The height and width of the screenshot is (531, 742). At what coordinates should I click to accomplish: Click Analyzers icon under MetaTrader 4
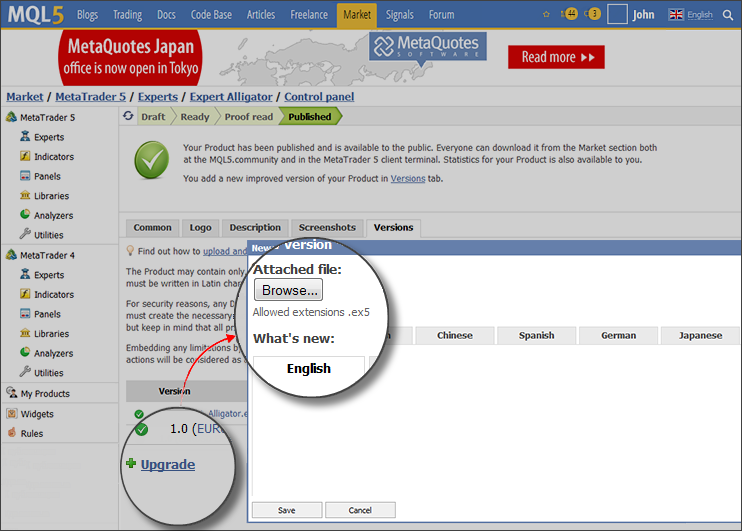tap(25, 352)
